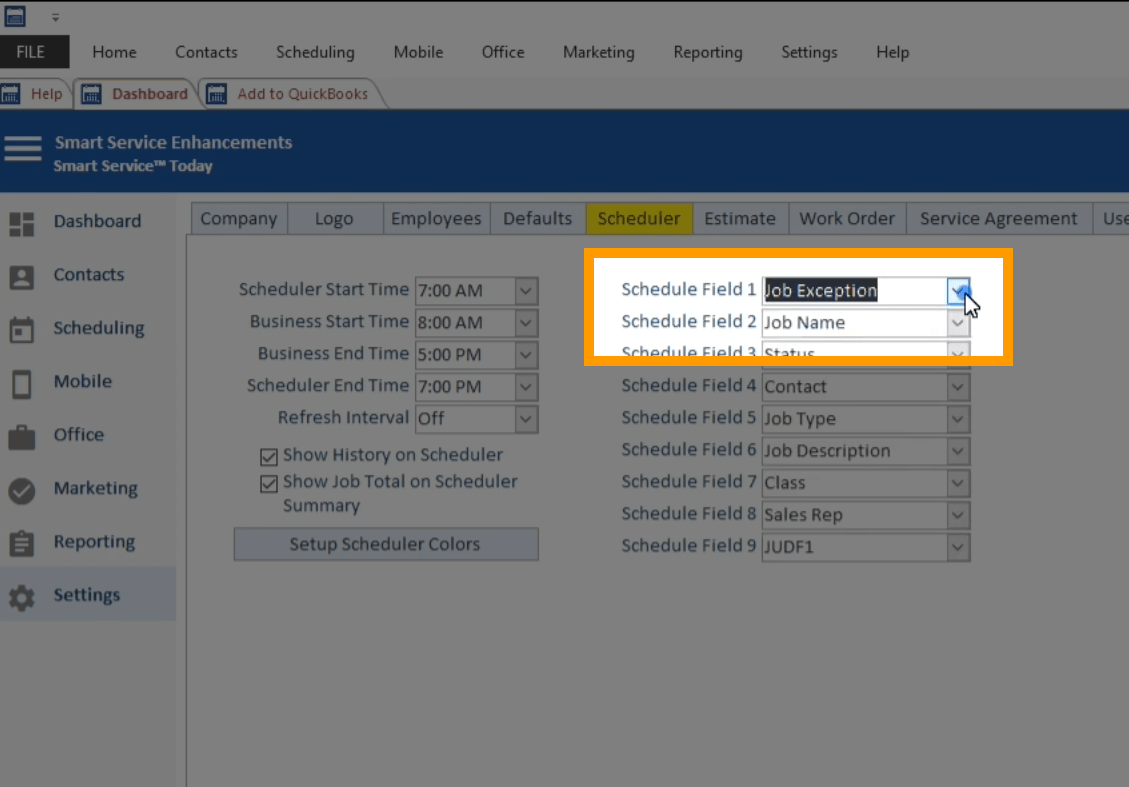Open the Scheduler Start Time dropdown
The image size is (1129, 787).
click(526, 291)
